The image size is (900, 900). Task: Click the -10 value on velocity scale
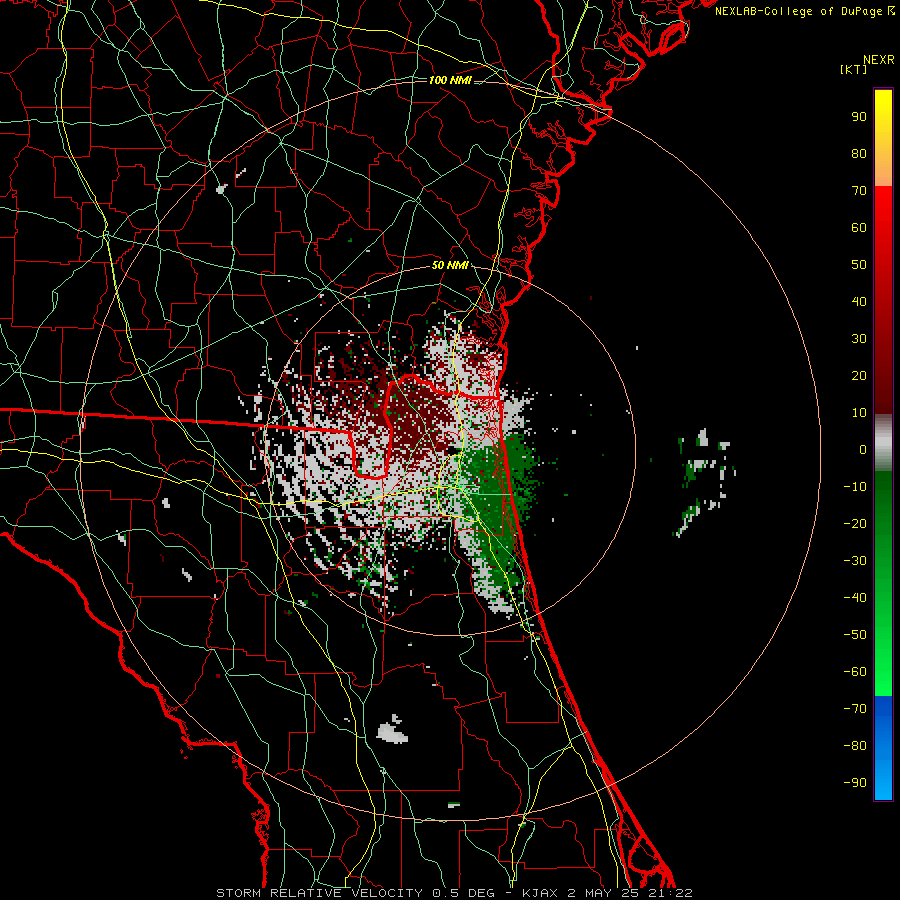855,487
